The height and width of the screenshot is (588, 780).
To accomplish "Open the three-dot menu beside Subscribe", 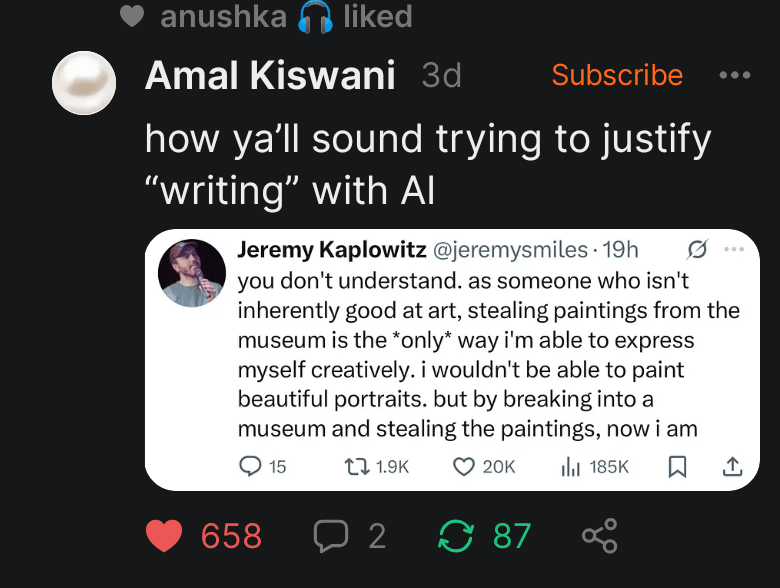I will 734,76.
